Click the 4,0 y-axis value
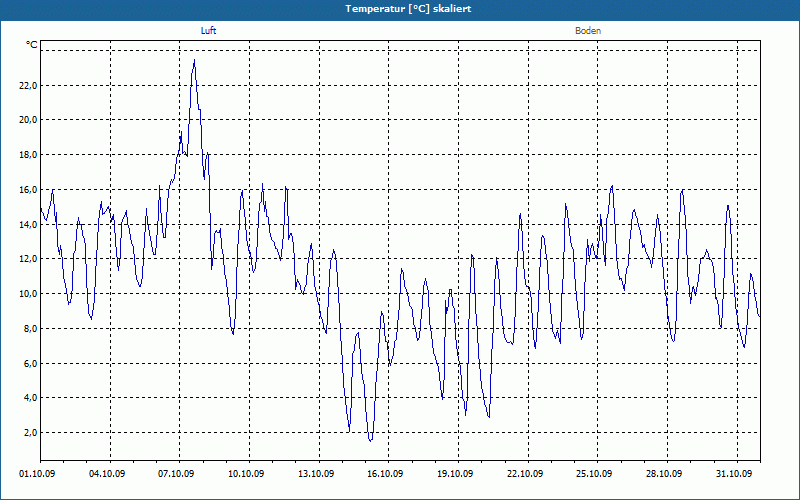This screenshot has width=800, height=500. [x=30, y=397]
